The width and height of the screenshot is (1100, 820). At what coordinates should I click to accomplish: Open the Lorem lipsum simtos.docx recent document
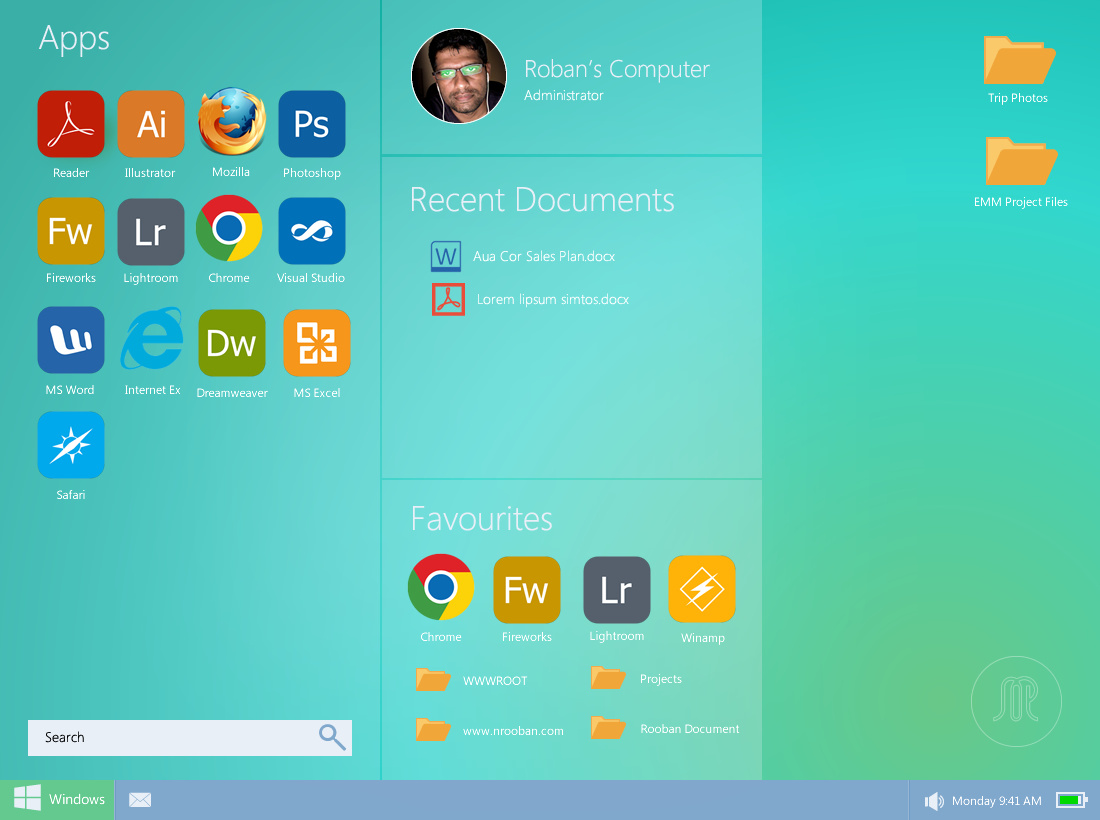point(551,300)
